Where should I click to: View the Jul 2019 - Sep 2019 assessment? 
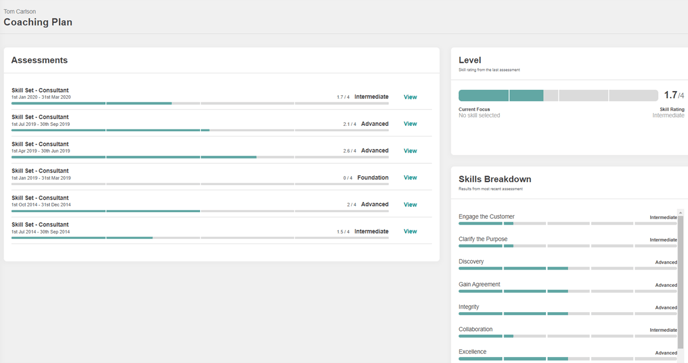pyautogui.click(x=410, y=124)
